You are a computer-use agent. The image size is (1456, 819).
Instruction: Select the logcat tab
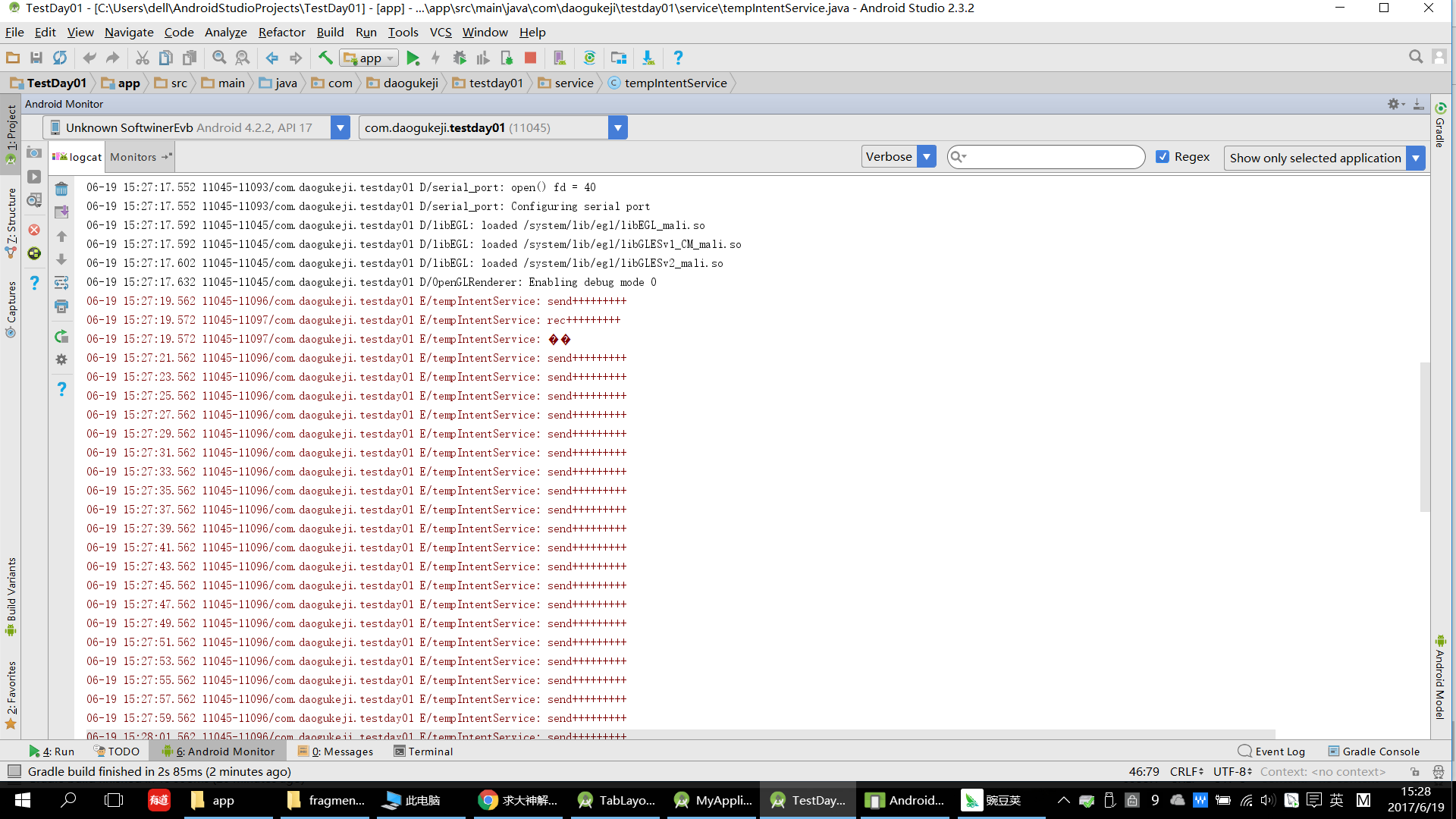tap(77, 157)
